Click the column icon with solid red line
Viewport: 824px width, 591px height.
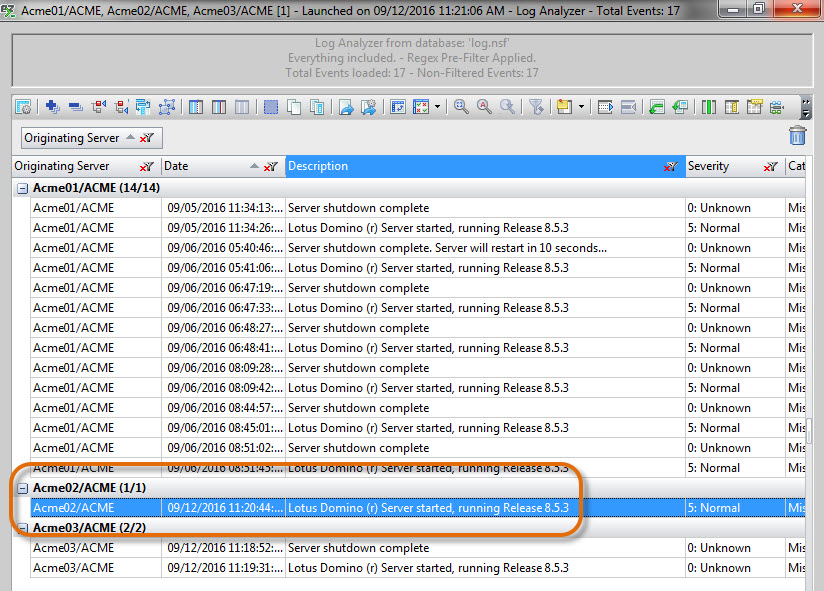[x=219, y=107]
